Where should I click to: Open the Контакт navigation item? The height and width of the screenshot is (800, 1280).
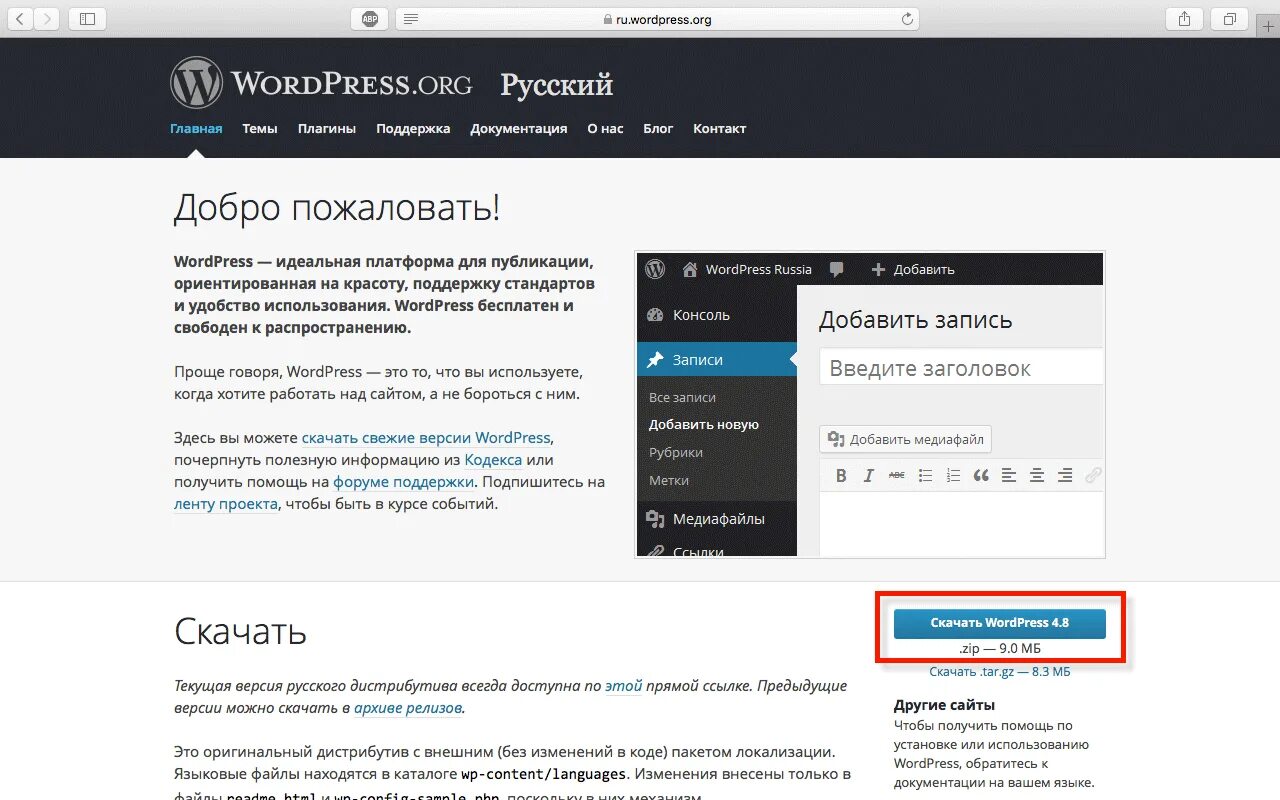click(720, 128)
